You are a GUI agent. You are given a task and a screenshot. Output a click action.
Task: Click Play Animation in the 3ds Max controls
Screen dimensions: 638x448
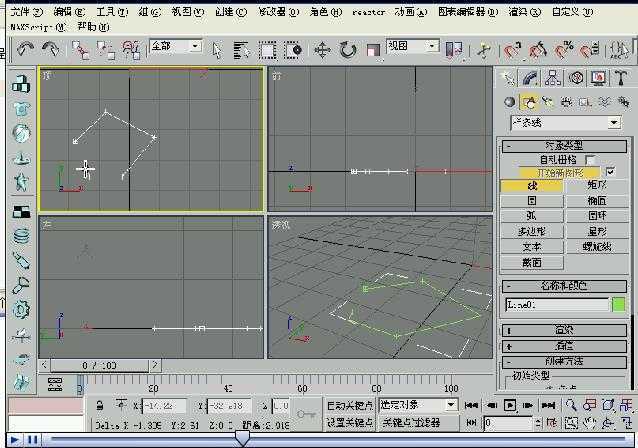[510, 405]
